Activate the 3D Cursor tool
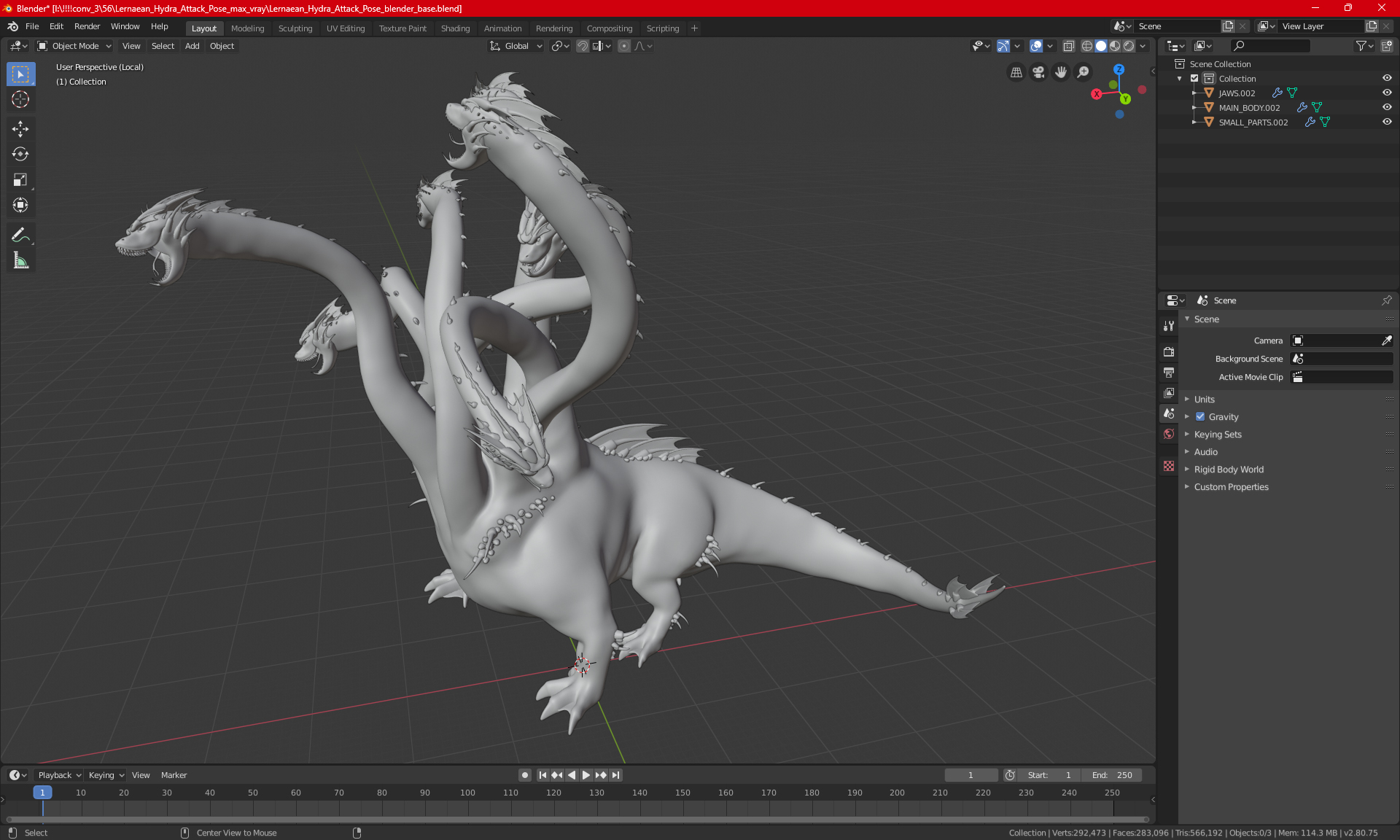The width and height of the screenshot is (1400, 840). [x=20, y=99]
